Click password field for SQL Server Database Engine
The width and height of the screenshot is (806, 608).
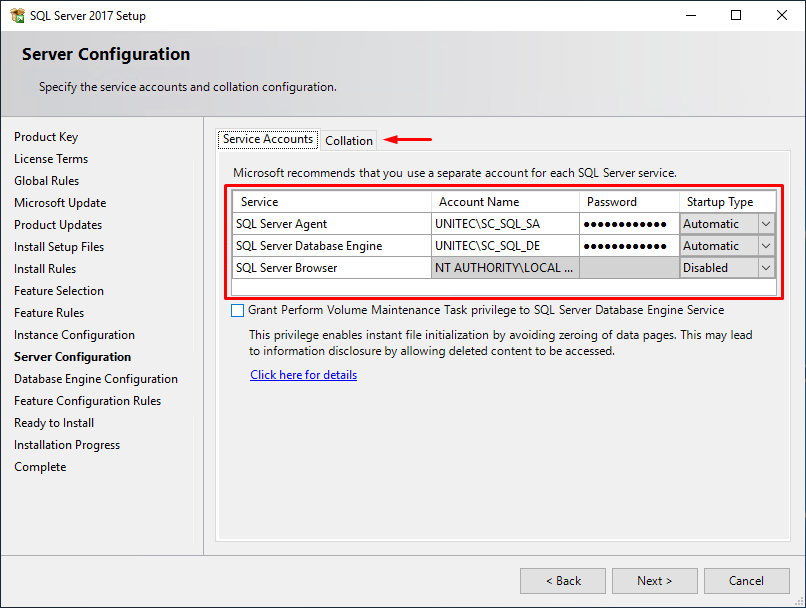coord(630,246)
